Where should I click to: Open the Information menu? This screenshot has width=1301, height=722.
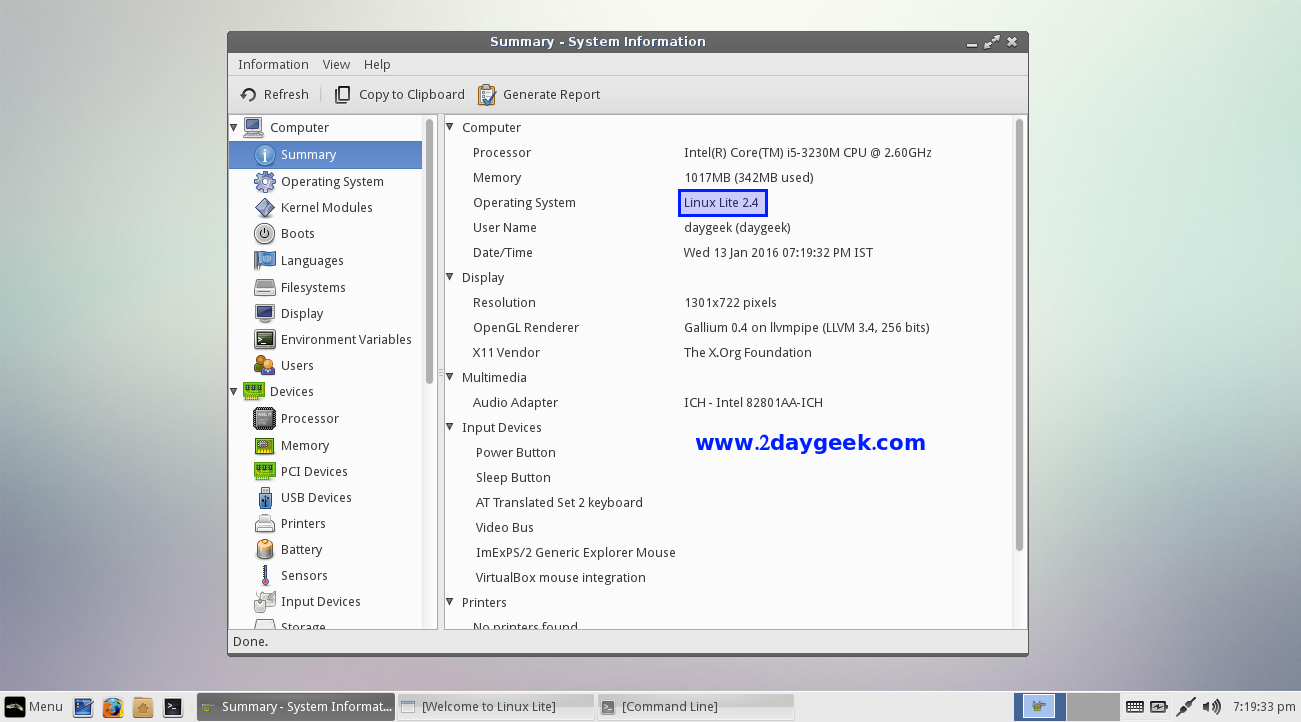pos(273,65)
